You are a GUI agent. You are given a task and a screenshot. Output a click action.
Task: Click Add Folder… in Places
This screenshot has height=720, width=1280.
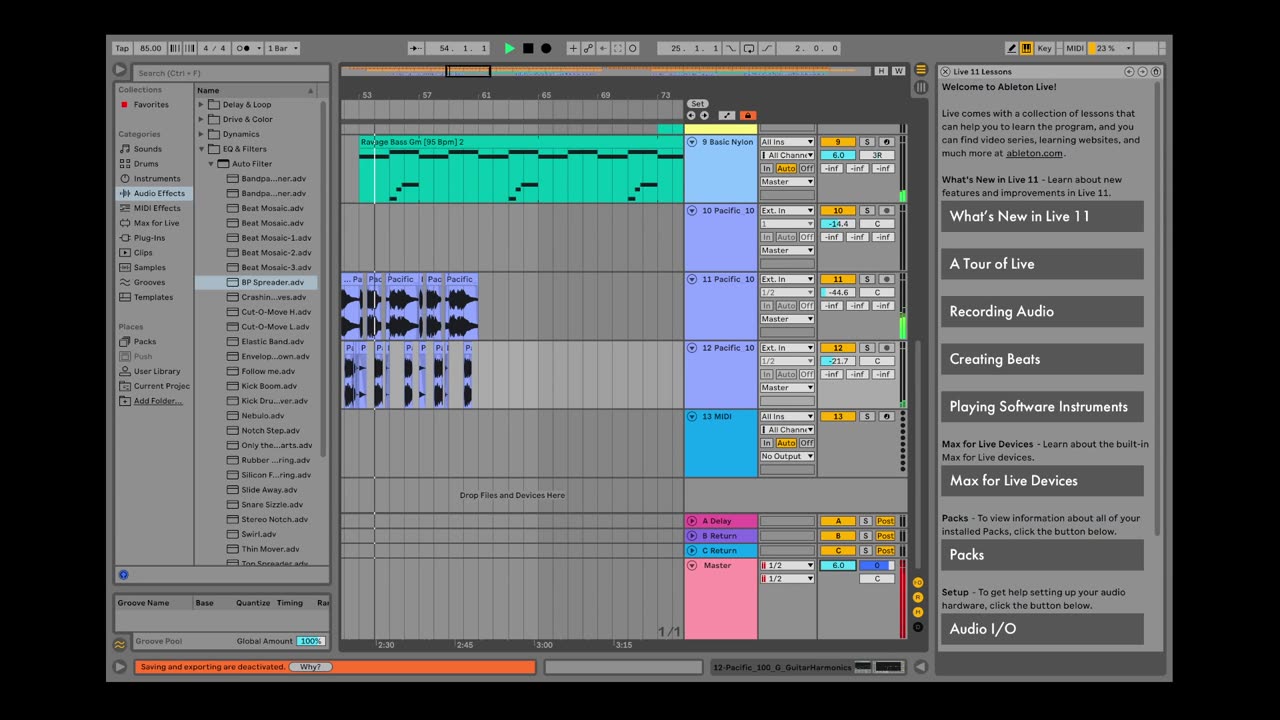coord(158,401)
